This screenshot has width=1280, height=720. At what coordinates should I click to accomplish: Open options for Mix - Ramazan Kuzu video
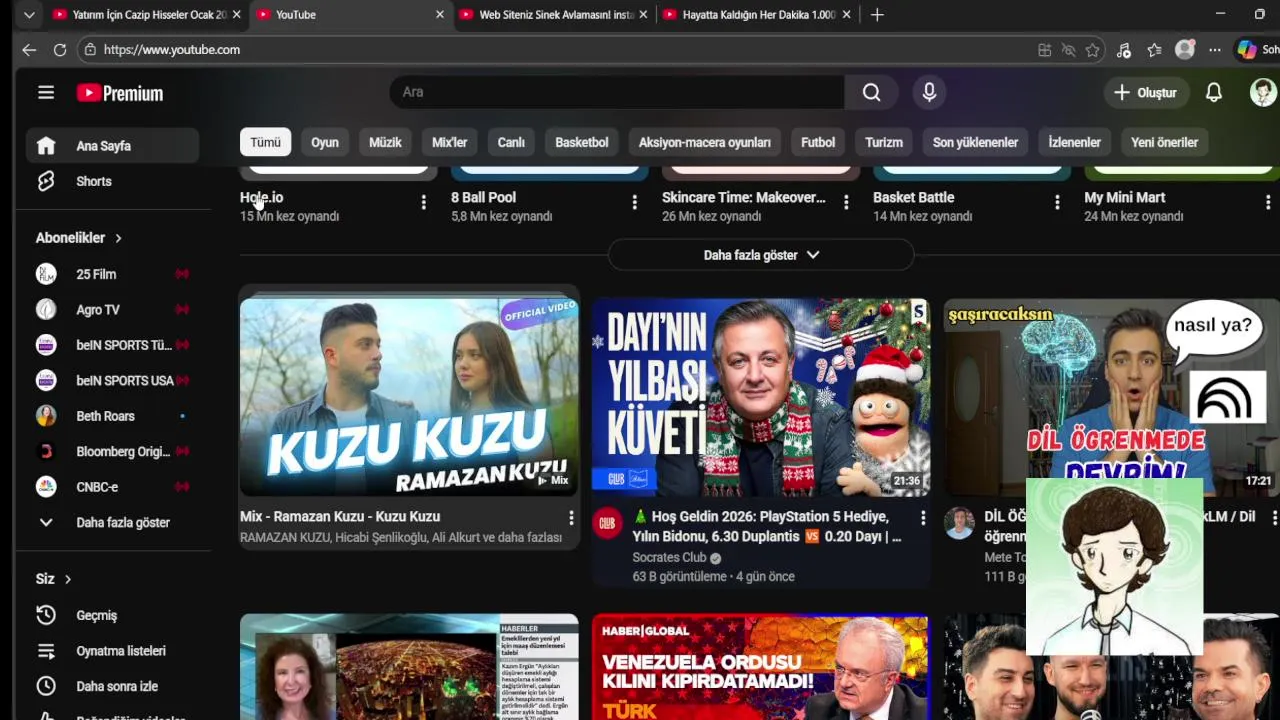point(571,518)
